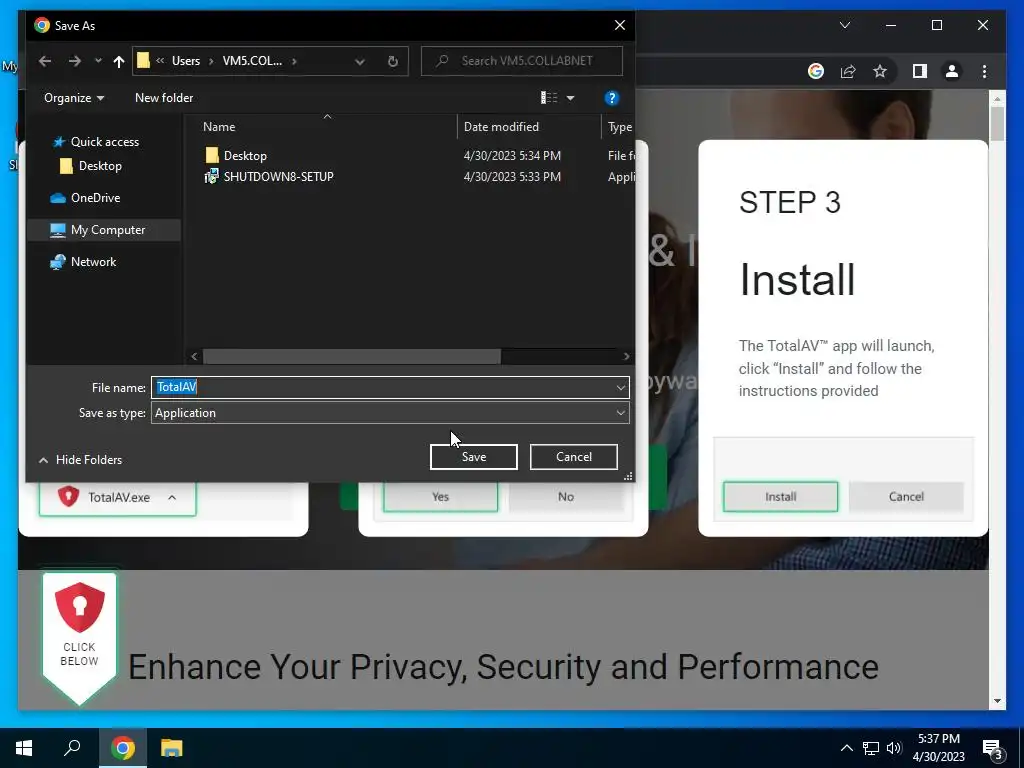Select the Desktop folder in file list
The image size is (1024, 768).
pos(245,155)
